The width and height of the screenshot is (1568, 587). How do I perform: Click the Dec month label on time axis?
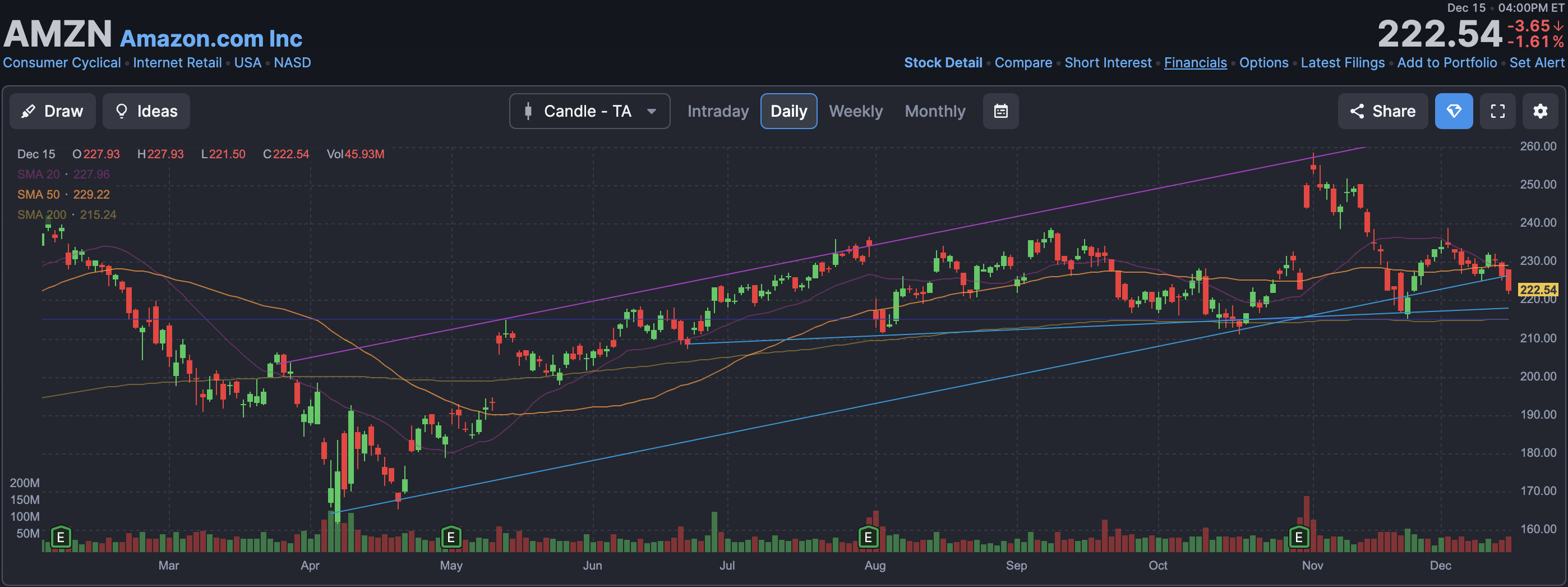[x=1440, y=565]
